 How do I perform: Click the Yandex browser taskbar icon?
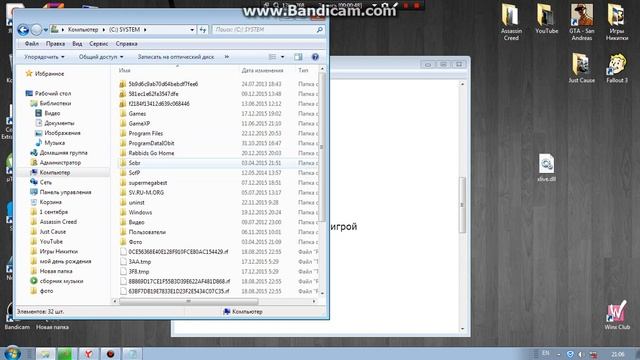(x=88, y=353)
